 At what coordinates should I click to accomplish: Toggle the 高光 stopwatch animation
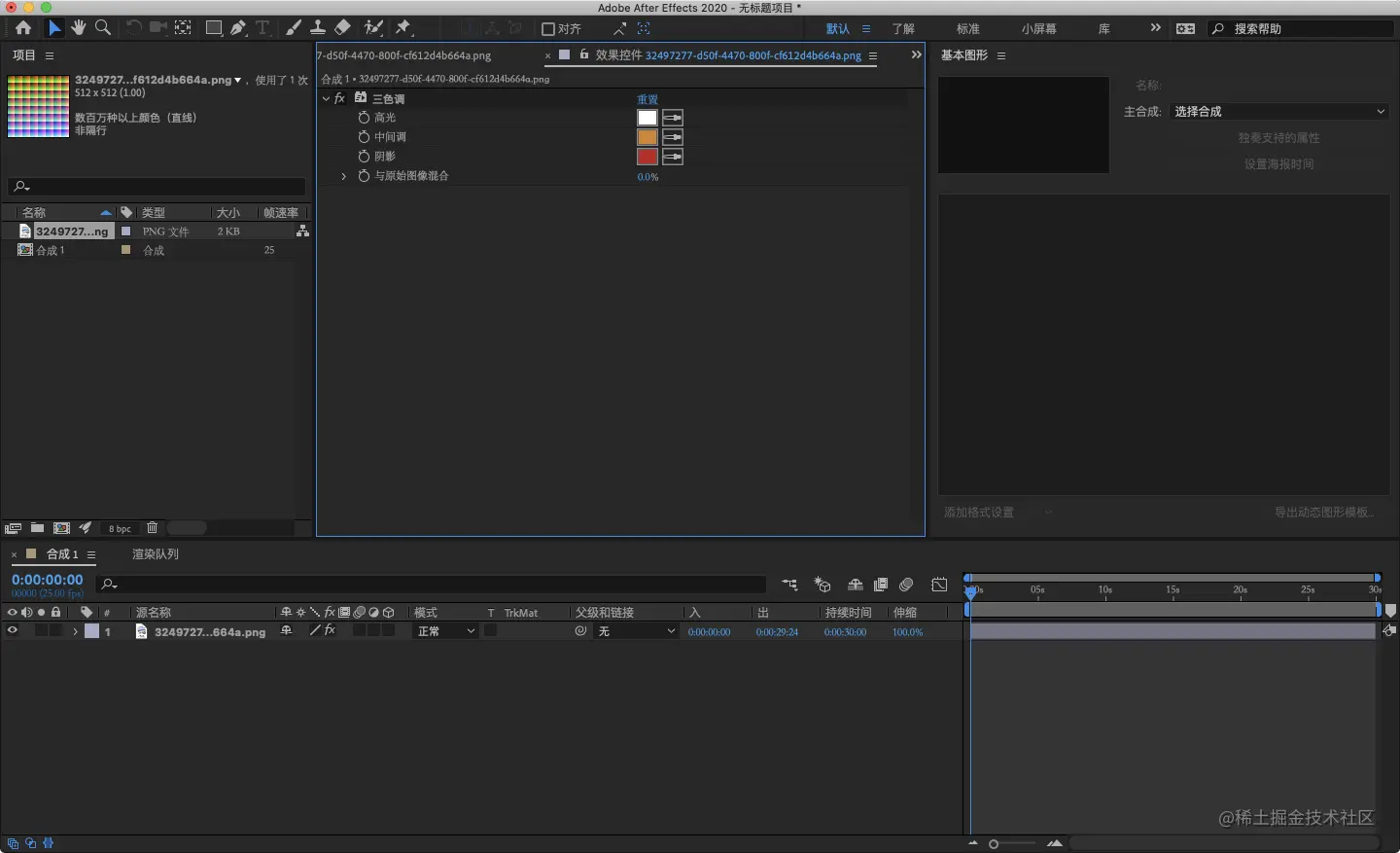pos(364,118)
